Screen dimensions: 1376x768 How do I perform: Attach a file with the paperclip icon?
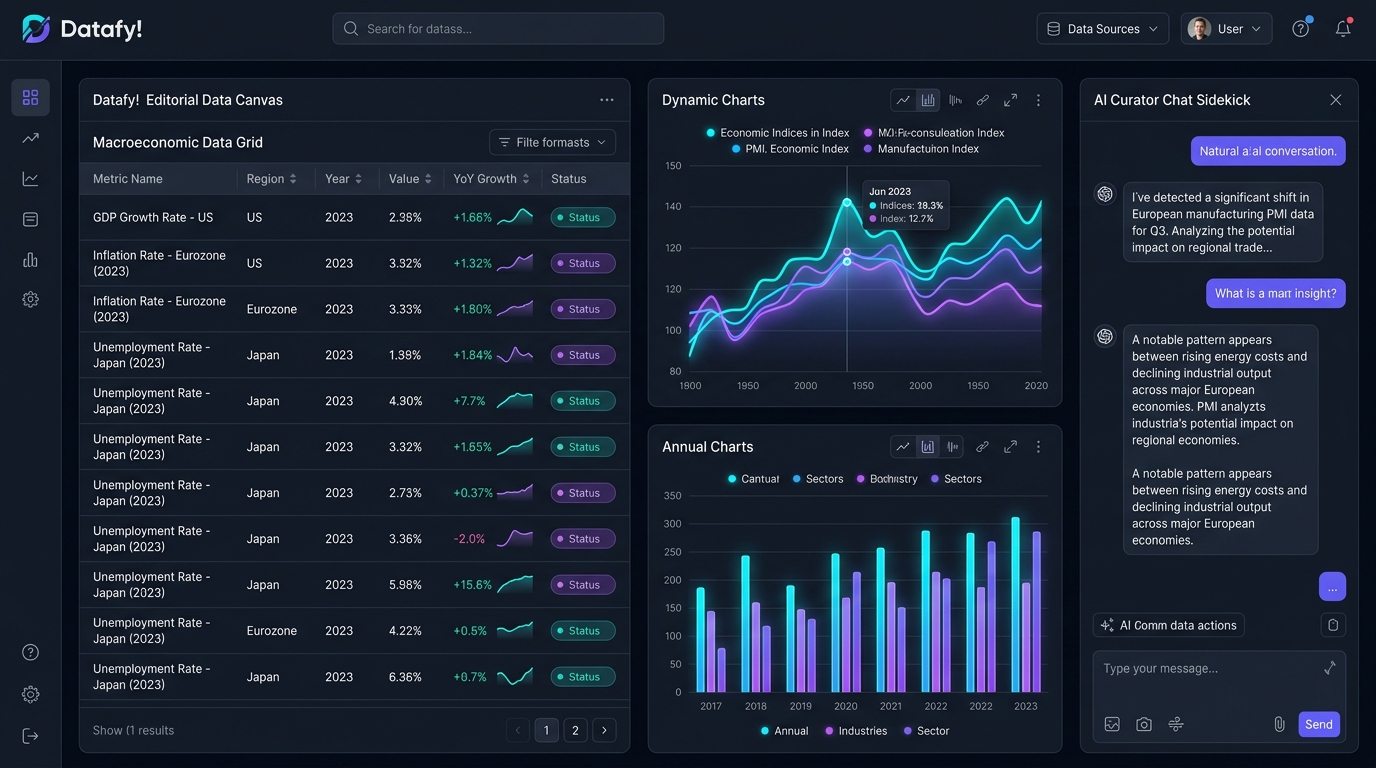[x=1279, y=724]
